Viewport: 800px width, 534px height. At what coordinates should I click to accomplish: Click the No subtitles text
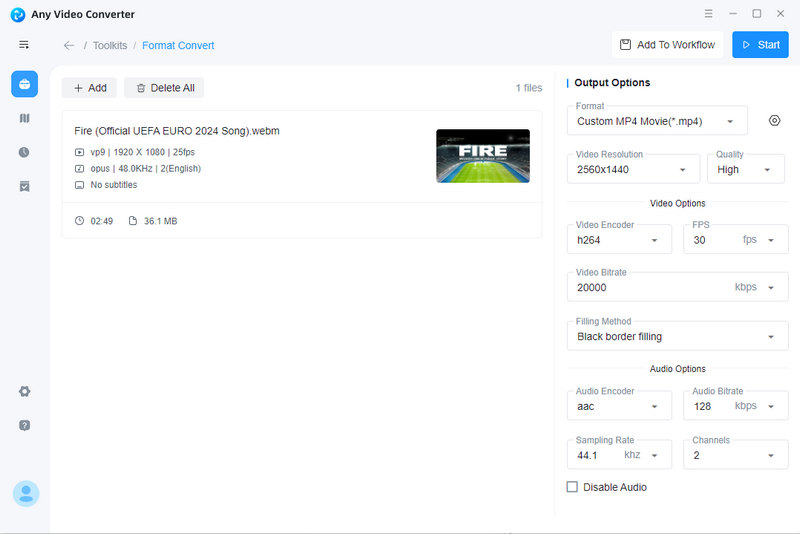tap(114, 185)
